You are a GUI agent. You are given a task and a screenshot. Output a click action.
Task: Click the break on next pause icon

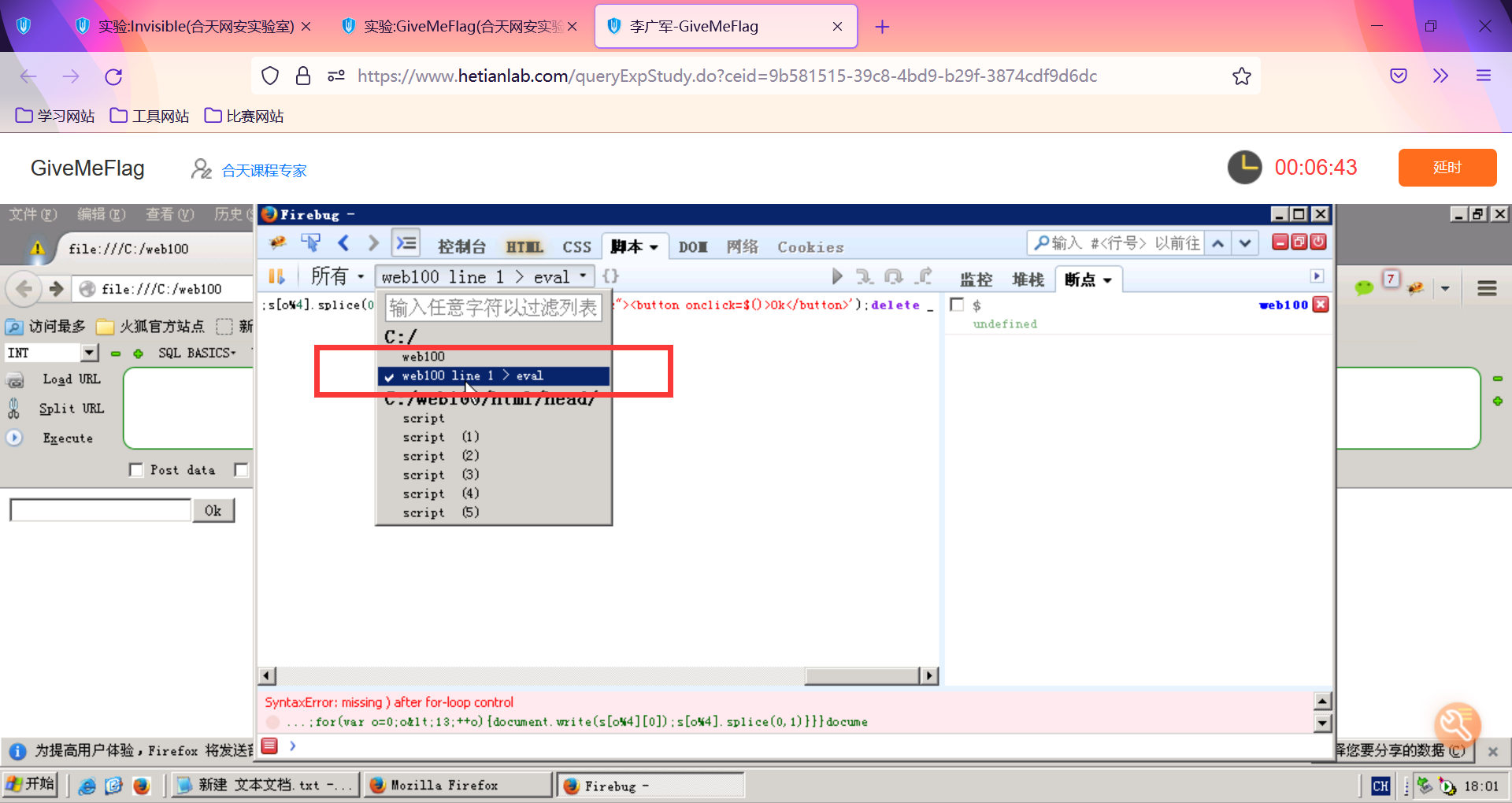click(x=276, y=276)
